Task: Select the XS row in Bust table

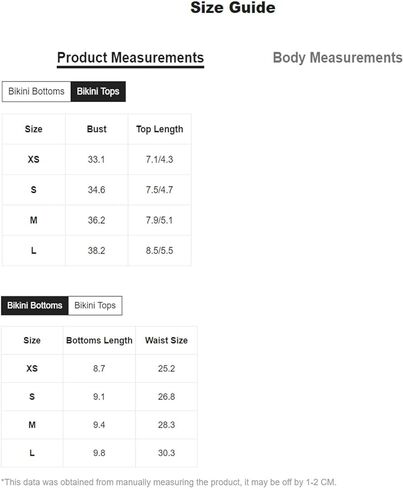Action: (x=97, y=159)
